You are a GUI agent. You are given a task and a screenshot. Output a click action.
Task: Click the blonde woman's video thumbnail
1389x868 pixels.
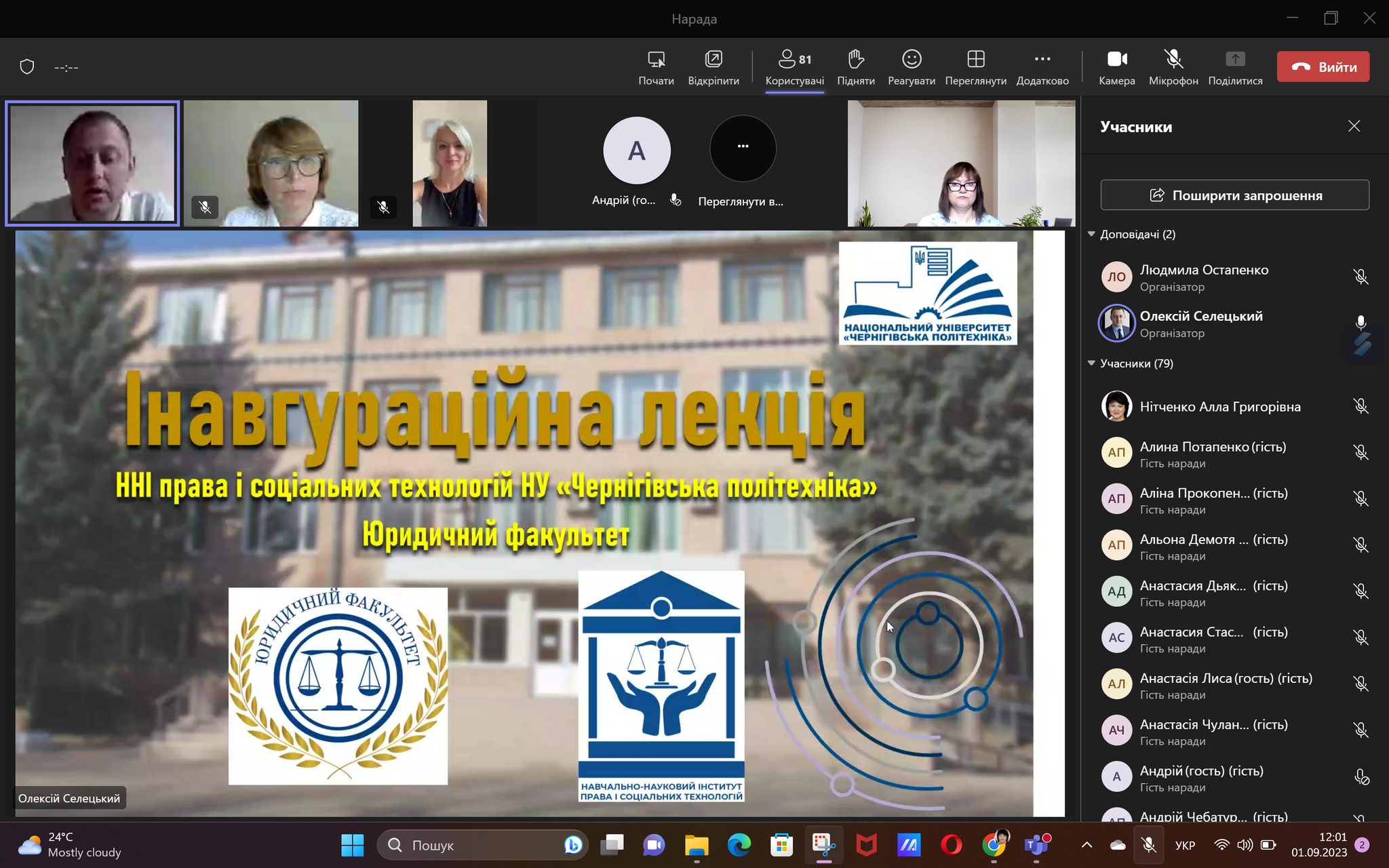tap(450, 163)
